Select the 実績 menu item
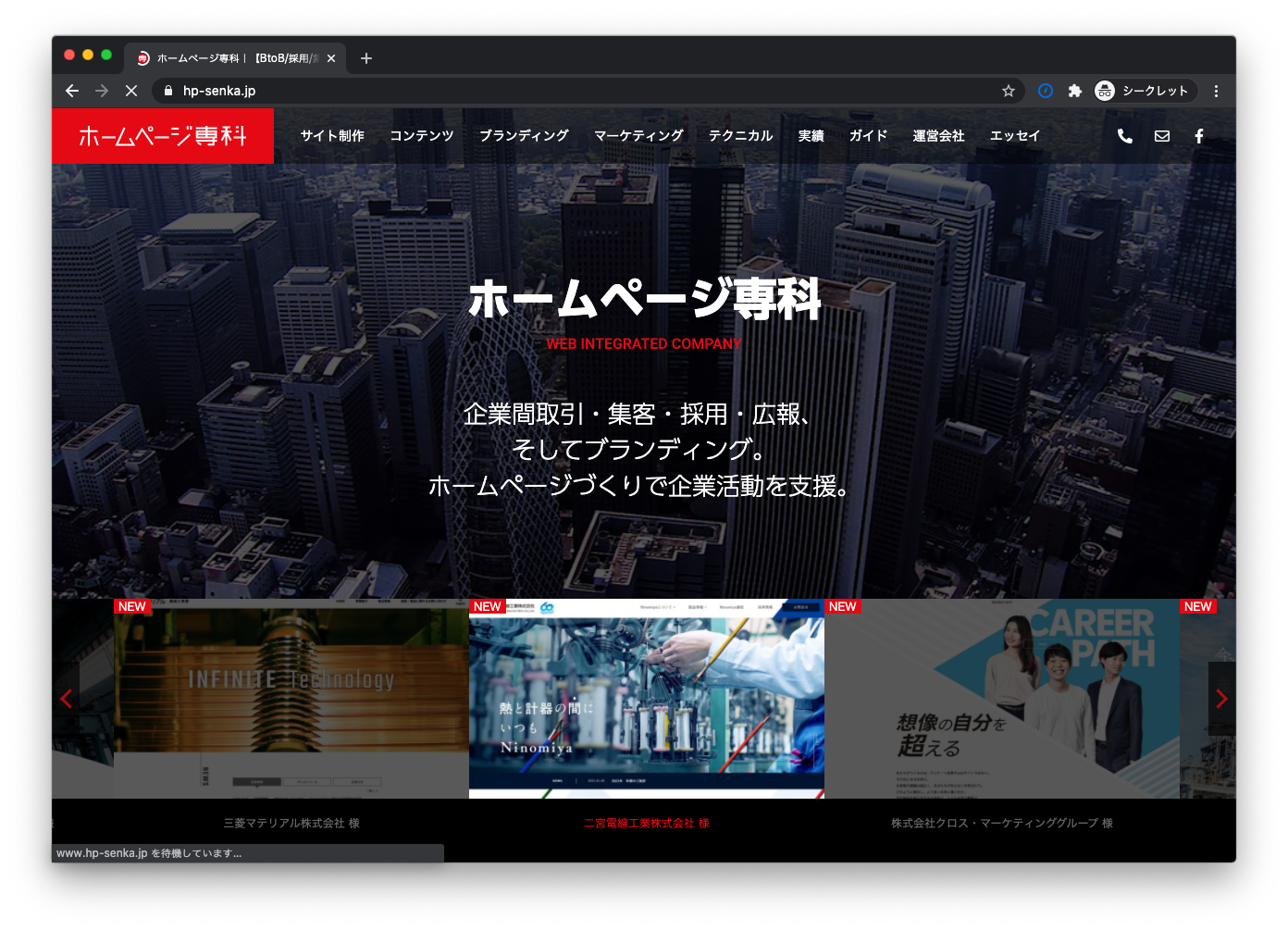The image size is (1288, 931). click(x=811, y=136)
